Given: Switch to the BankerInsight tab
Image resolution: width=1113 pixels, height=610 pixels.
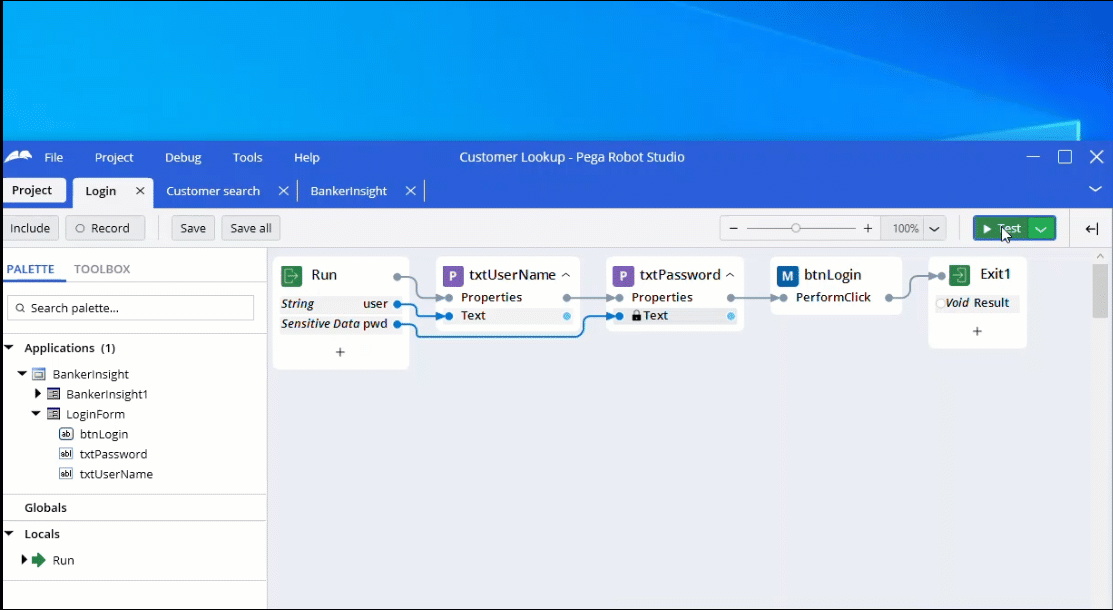Looking at the screenshot, I should click(349, 191).
